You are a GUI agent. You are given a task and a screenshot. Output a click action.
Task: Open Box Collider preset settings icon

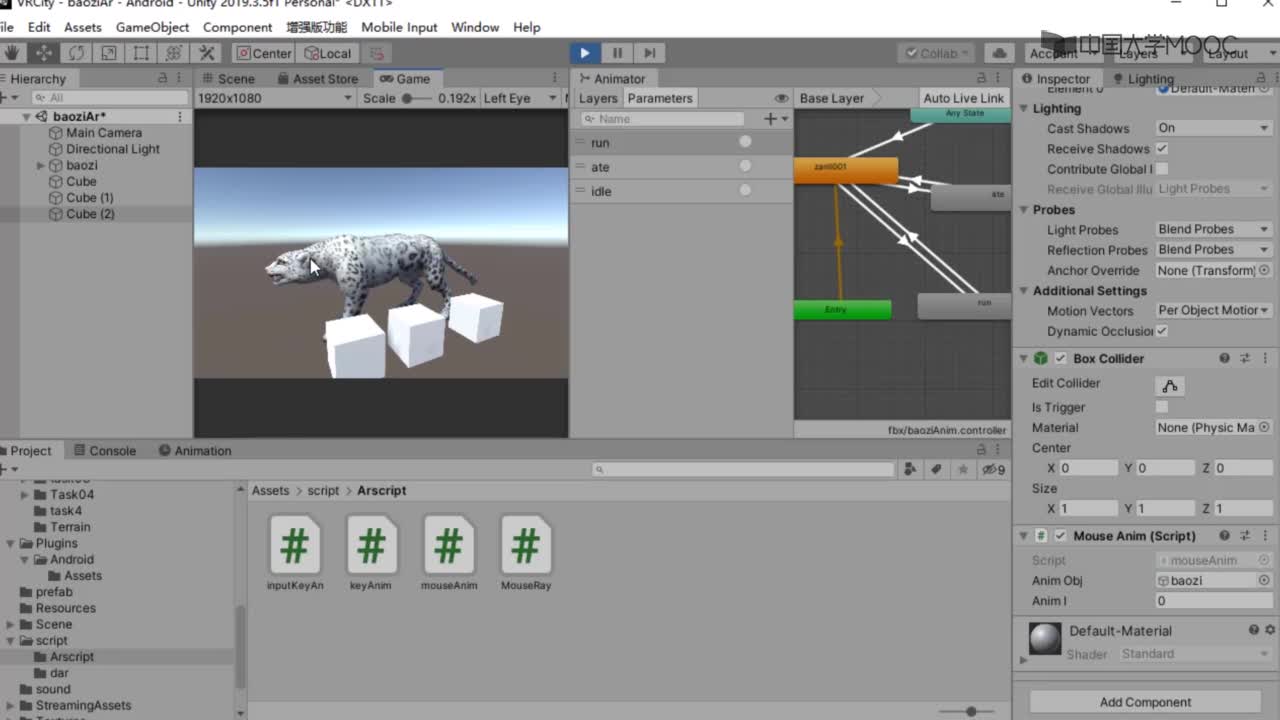pos(1245,358)
